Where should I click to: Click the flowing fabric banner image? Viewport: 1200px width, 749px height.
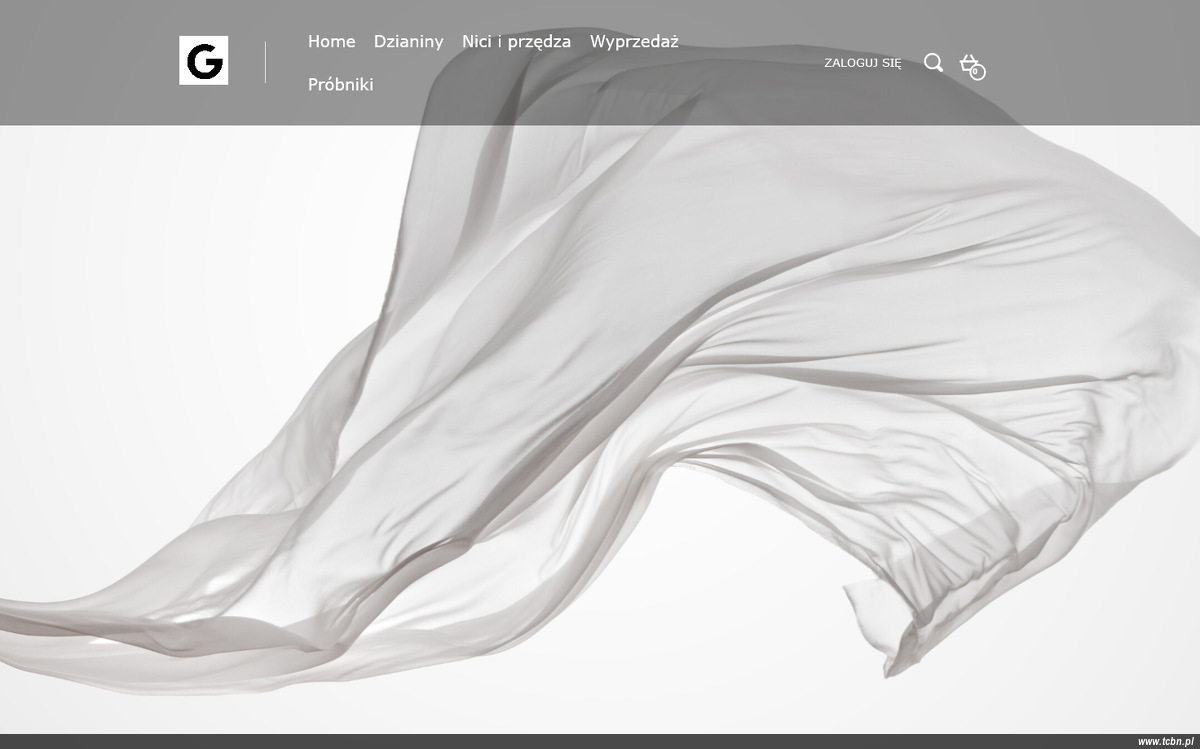pos(600,367)
